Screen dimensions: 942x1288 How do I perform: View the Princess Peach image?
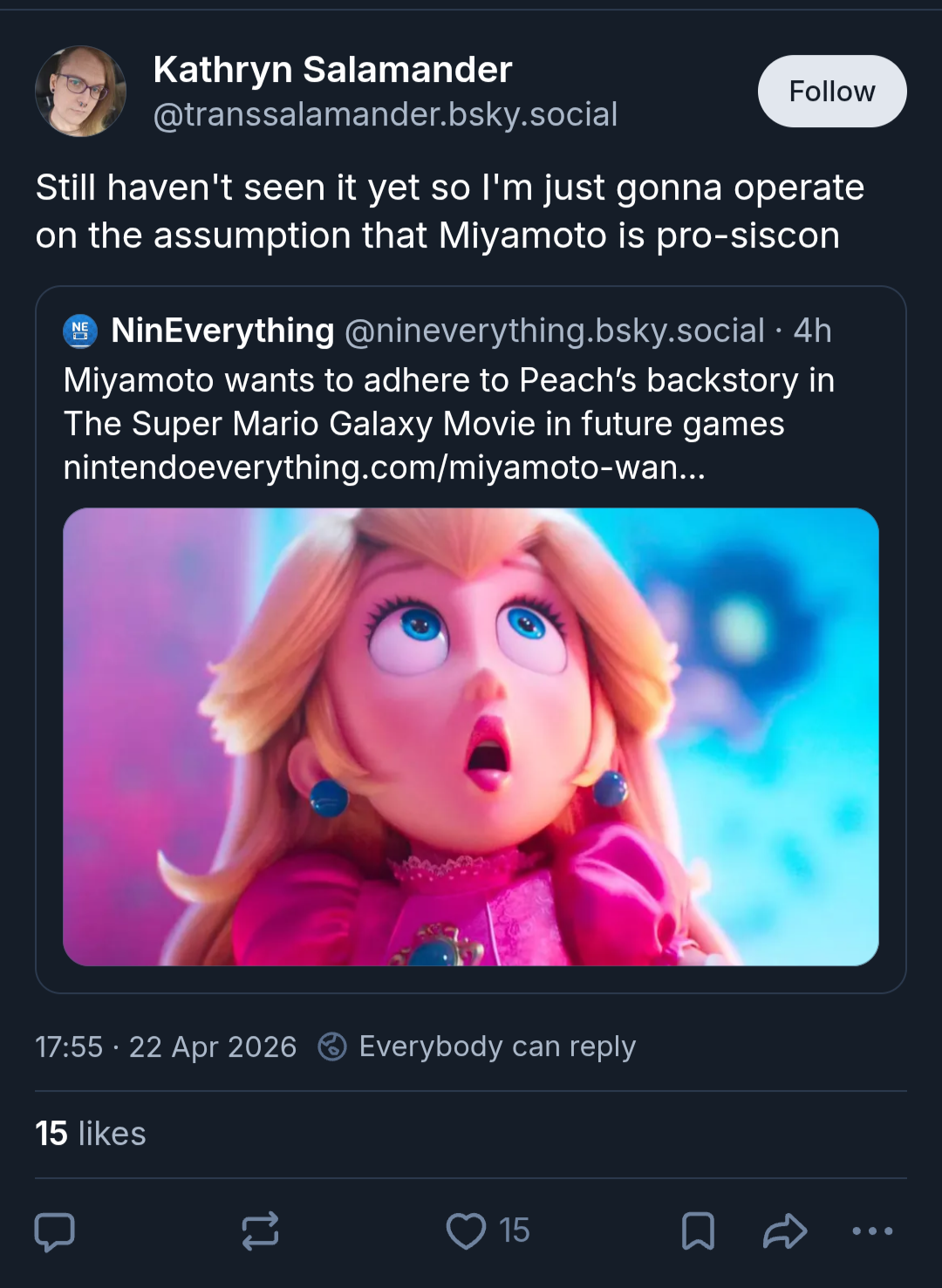[x=471, y=737]
